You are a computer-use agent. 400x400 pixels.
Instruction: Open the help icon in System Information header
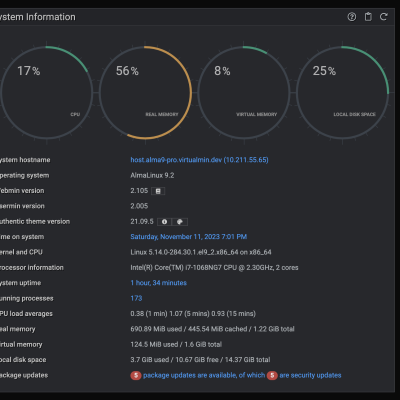point(352,17)
